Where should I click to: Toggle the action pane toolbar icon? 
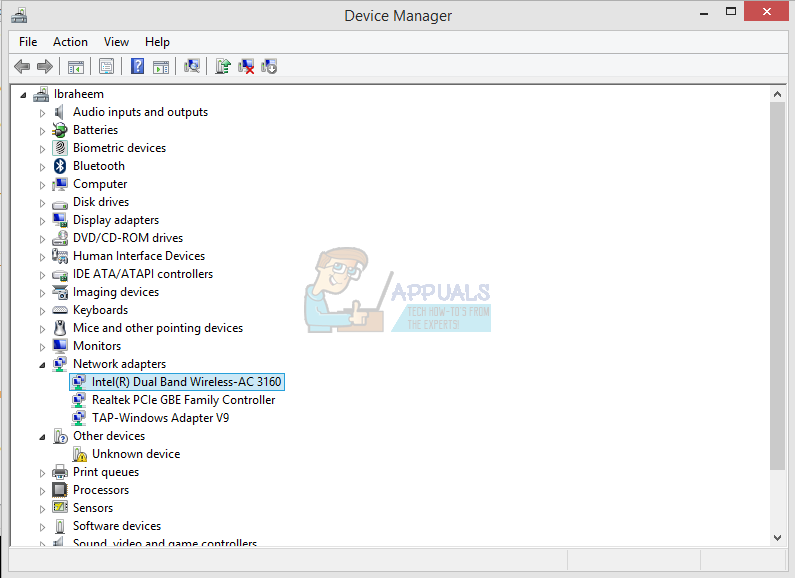coord(161,66)
